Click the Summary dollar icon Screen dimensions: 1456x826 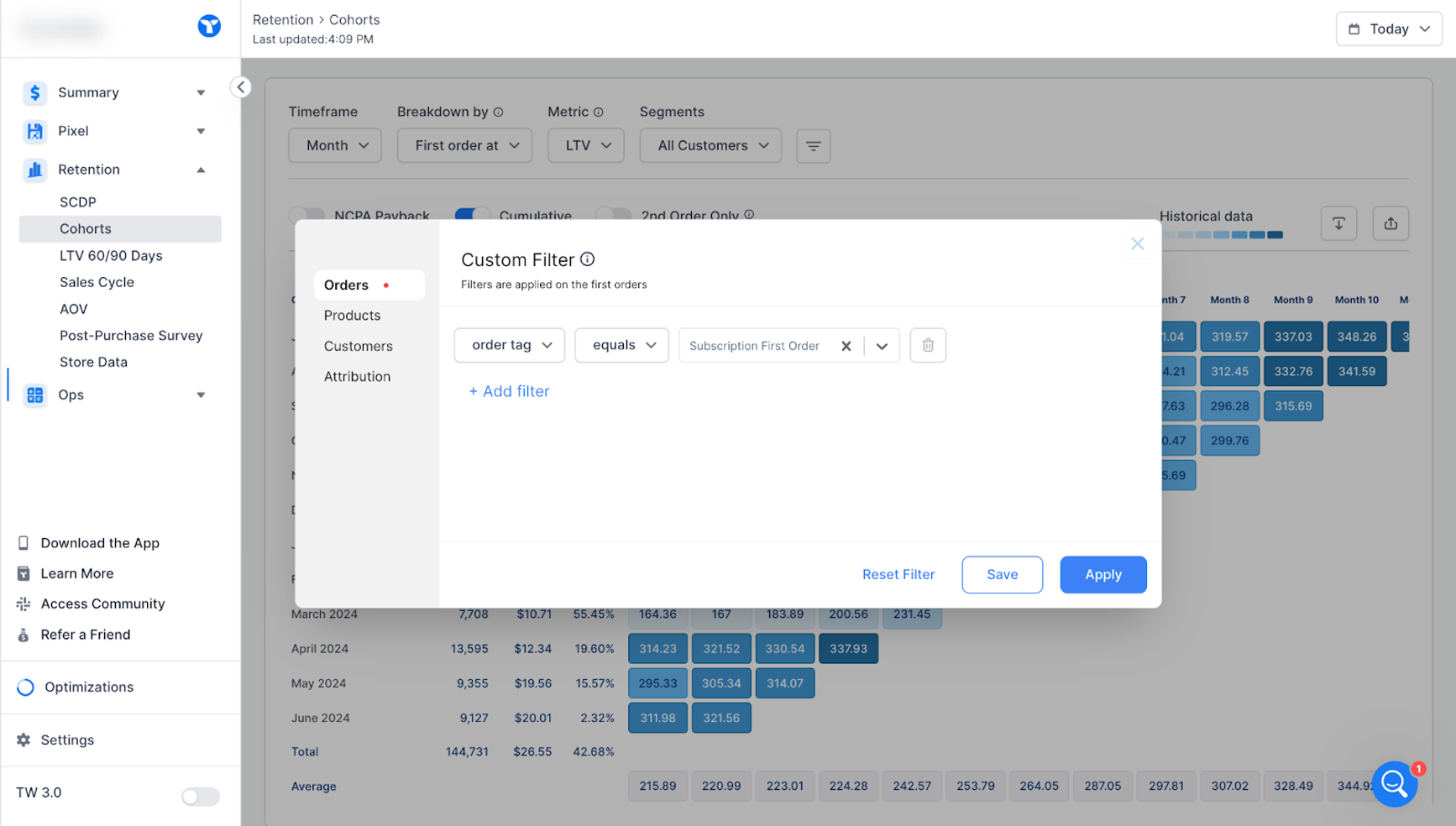(34, 92)
